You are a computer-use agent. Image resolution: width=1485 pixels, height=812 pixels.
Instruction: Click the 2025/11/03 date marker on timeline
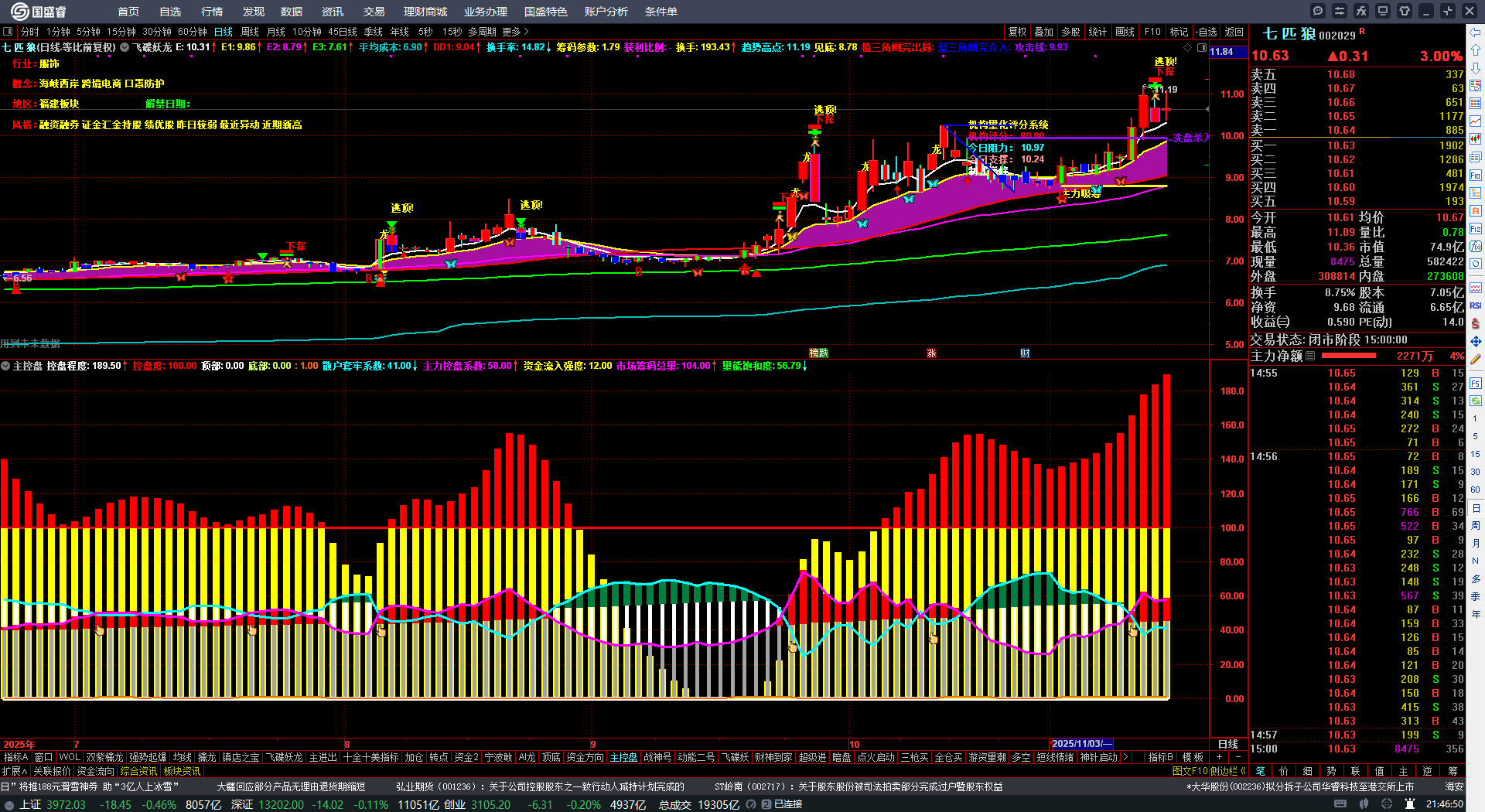1082,743
